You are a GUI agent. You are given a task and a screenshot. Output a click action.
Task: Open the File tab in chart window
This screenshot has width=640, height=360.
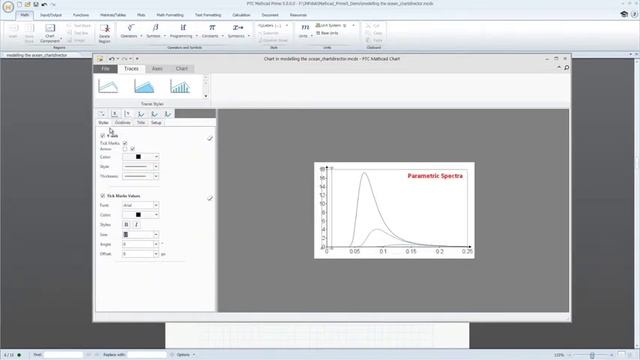click(105, 69)
